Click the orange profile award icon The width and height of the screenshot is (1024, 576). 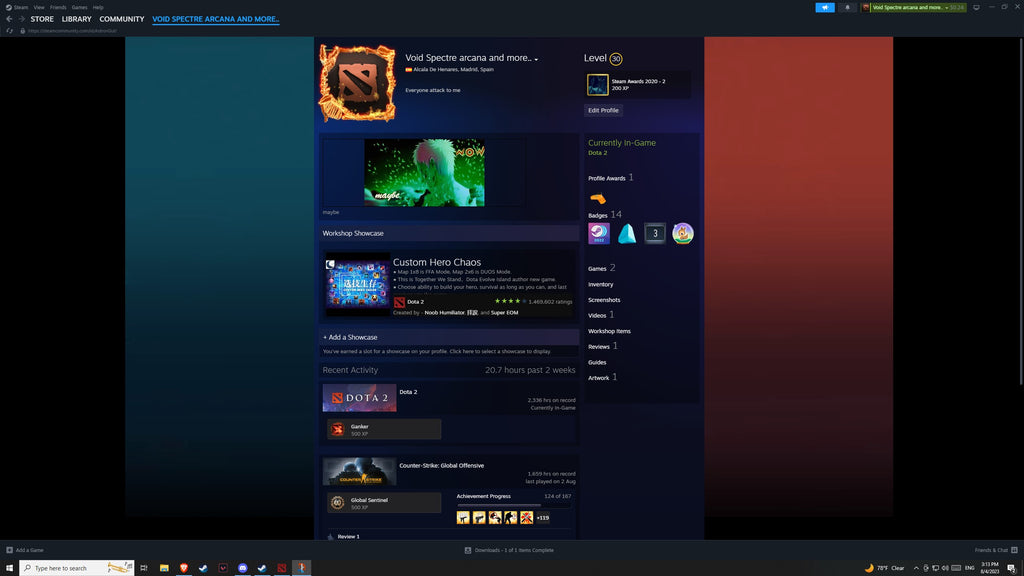pos(598,198)
